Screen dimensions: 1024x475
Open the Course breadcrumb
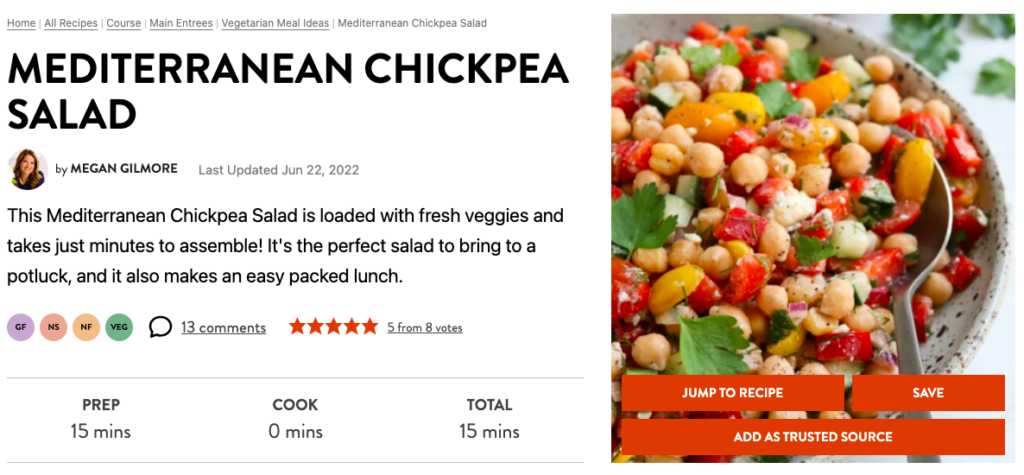pos(124,24)
